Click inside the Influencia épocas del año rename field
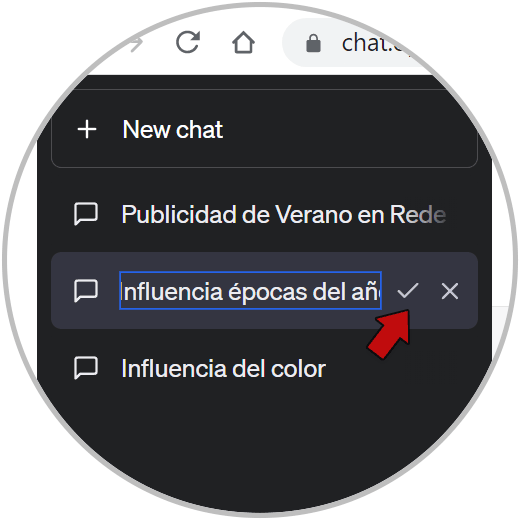 click(250, 291)
